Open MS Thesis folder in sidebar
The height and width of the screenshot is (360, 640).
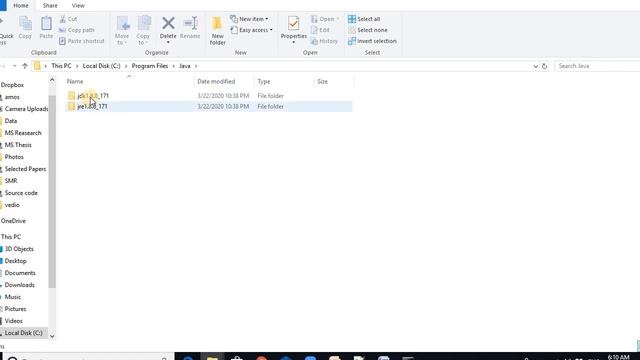click(18, 145)
